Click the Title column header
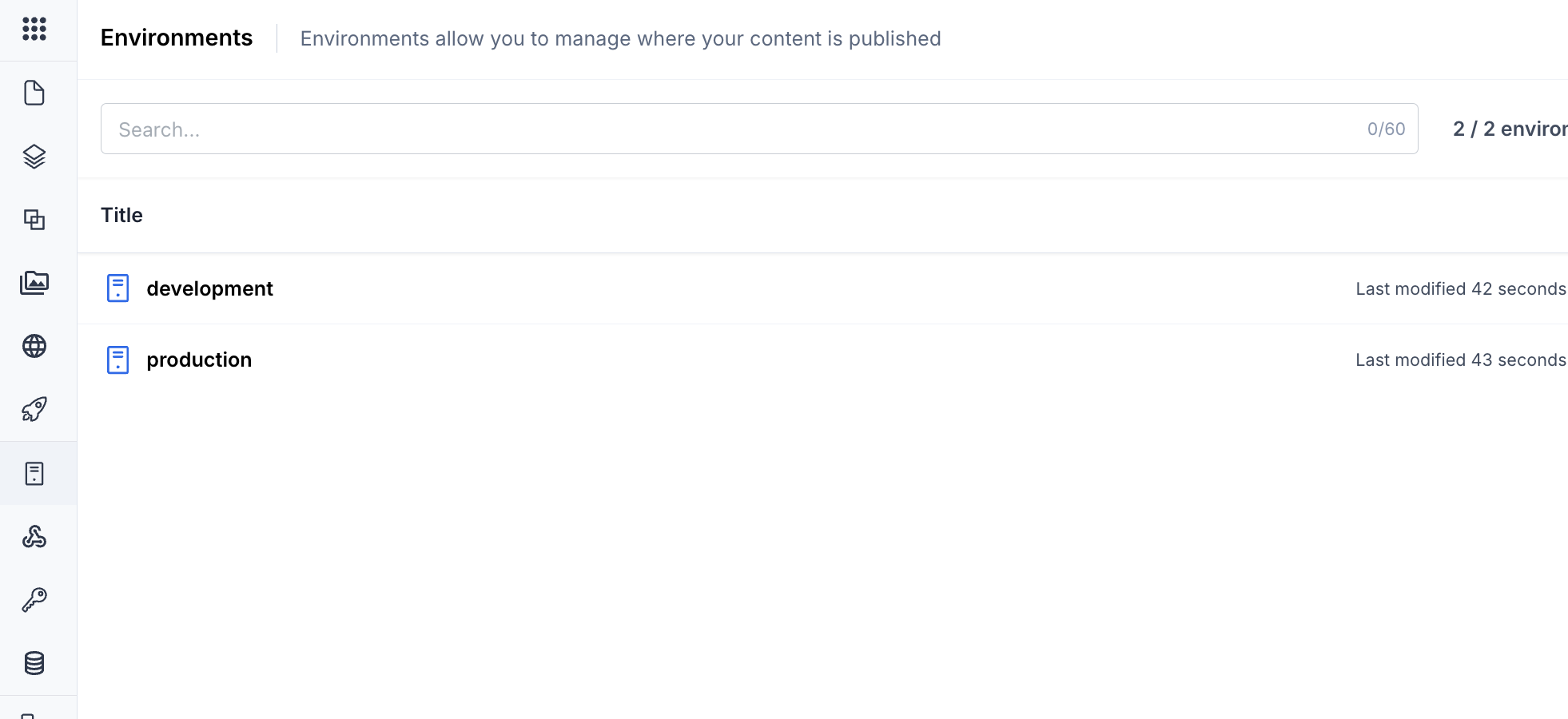 (x=121, y=215)
